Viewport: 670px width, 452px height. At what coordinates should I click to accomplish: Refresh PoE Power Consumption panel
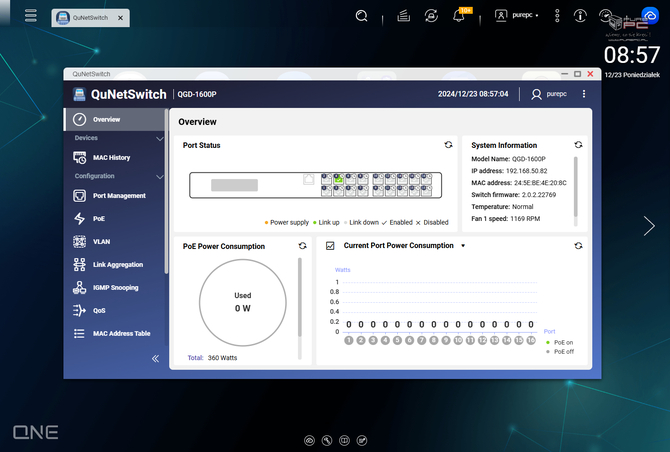click(303, 246)
